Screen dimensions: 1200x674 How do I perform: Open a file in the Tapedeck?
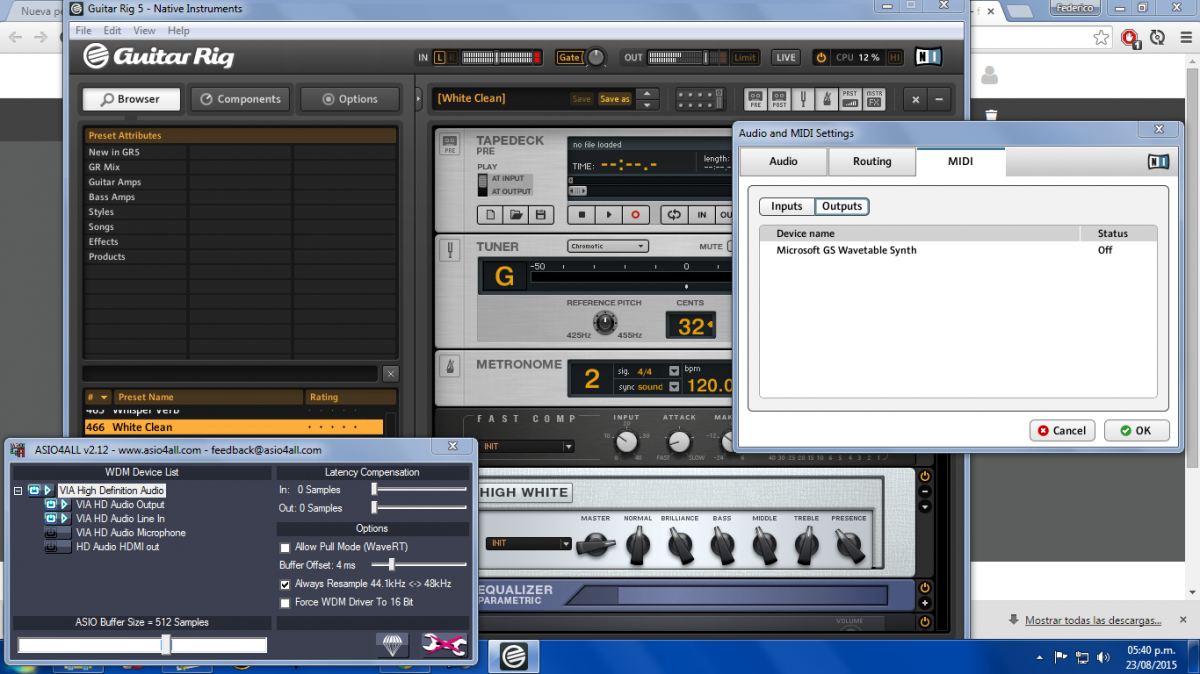pyautogui.click(x=516, y=214)
